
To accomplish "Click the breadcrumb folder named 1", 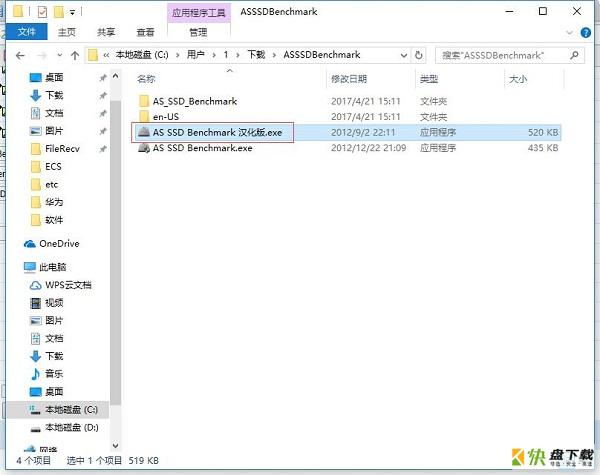I will (226, 55).
